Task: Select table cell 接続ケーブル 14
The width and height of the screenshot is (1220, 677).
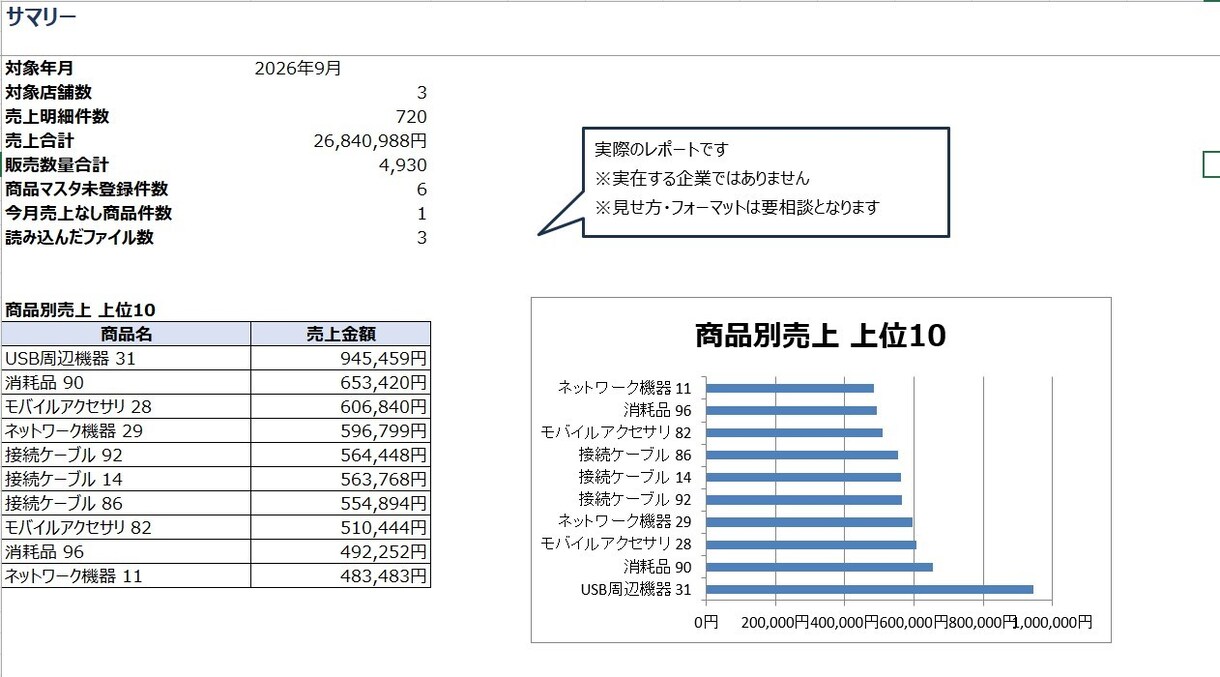Action: coord(126,479)
